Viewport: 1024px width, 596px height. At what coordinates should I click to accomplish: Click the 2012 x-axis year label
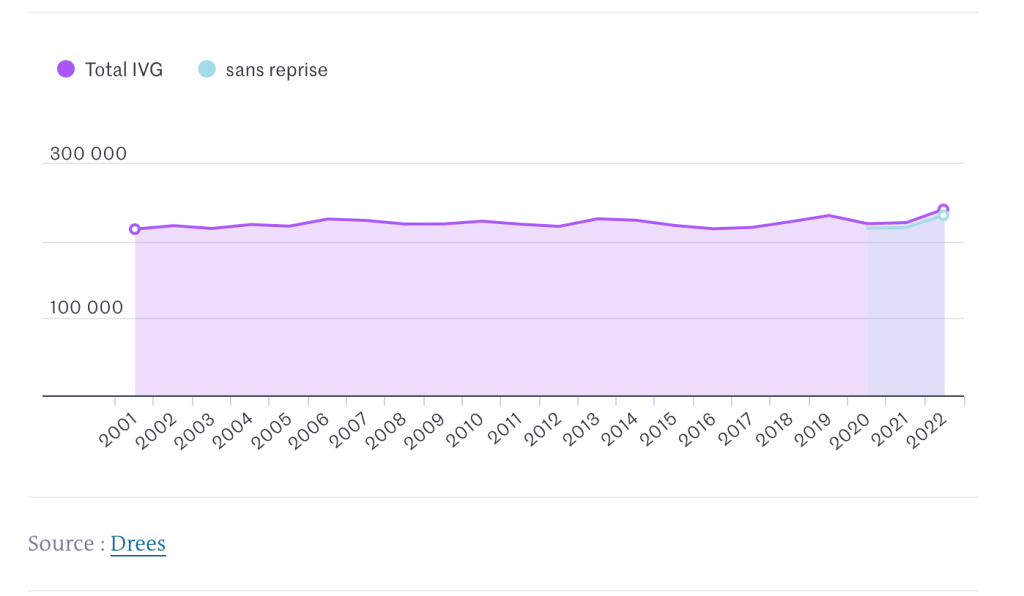[x=542, y=432]
